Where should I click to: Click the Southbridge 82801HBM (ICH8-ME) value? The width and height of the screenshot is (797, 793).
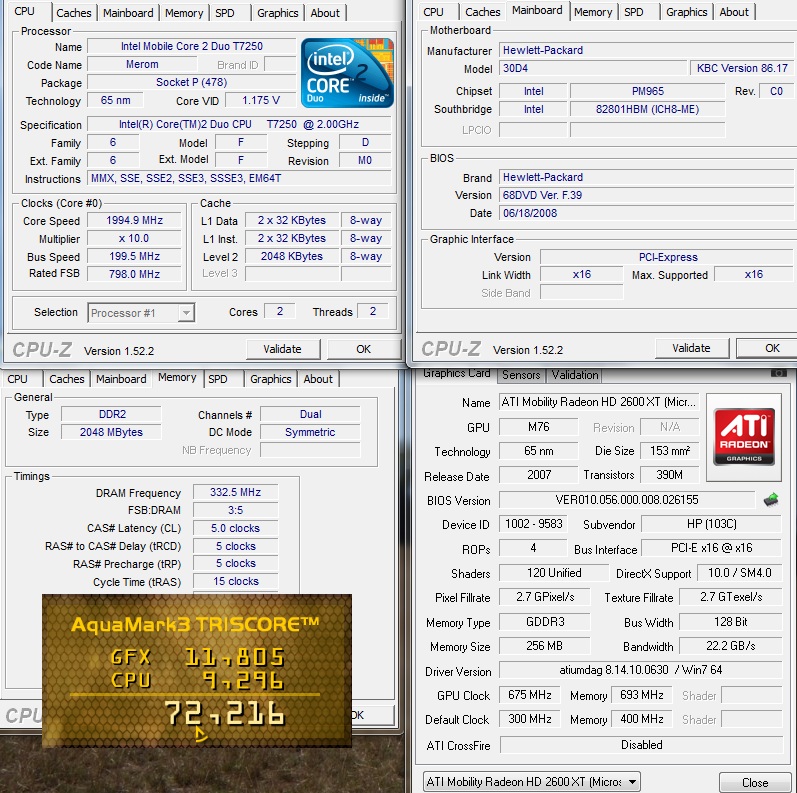[x=648, y=109]
